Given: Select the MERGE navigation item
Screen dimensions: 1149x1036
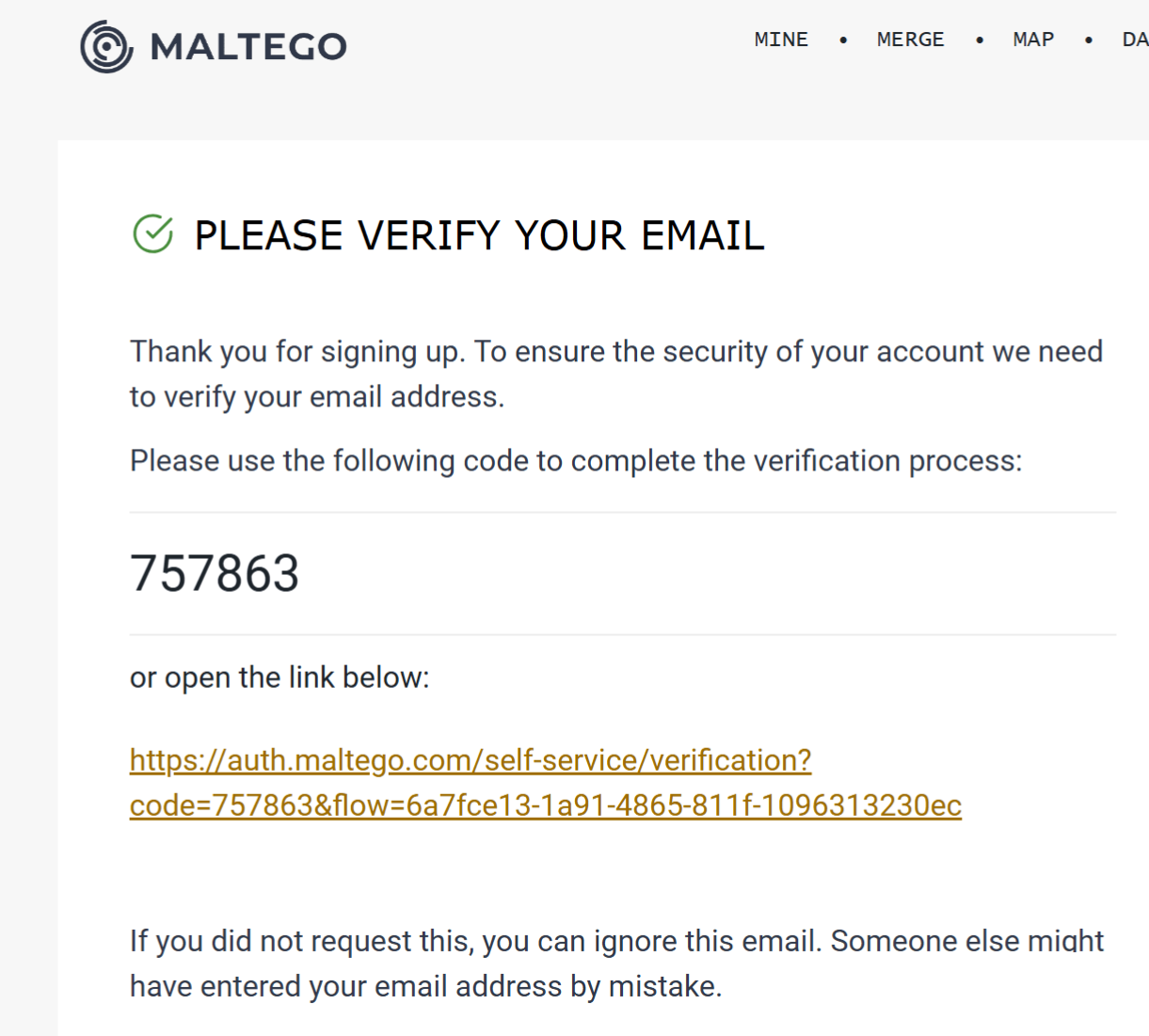Looking at the screenshot, I should [910, 40].
